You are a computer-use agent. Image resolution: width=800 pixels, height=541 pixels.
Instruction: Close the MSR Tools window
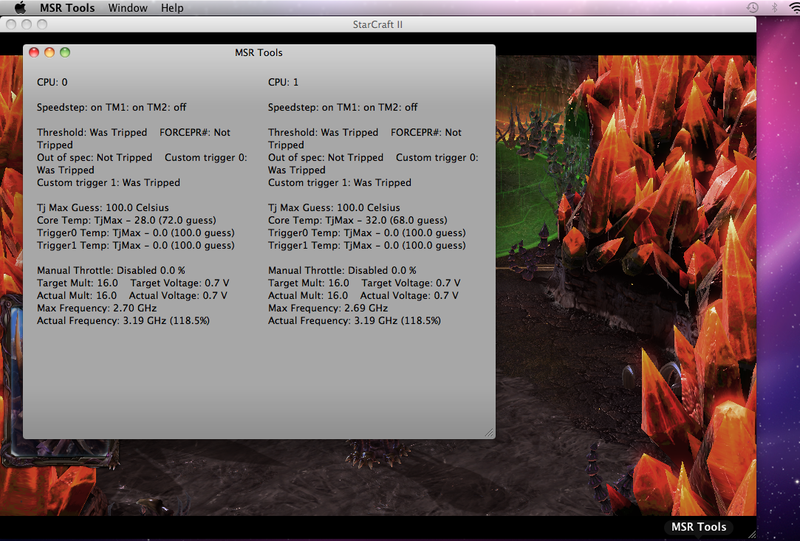[x=34, y=52]
